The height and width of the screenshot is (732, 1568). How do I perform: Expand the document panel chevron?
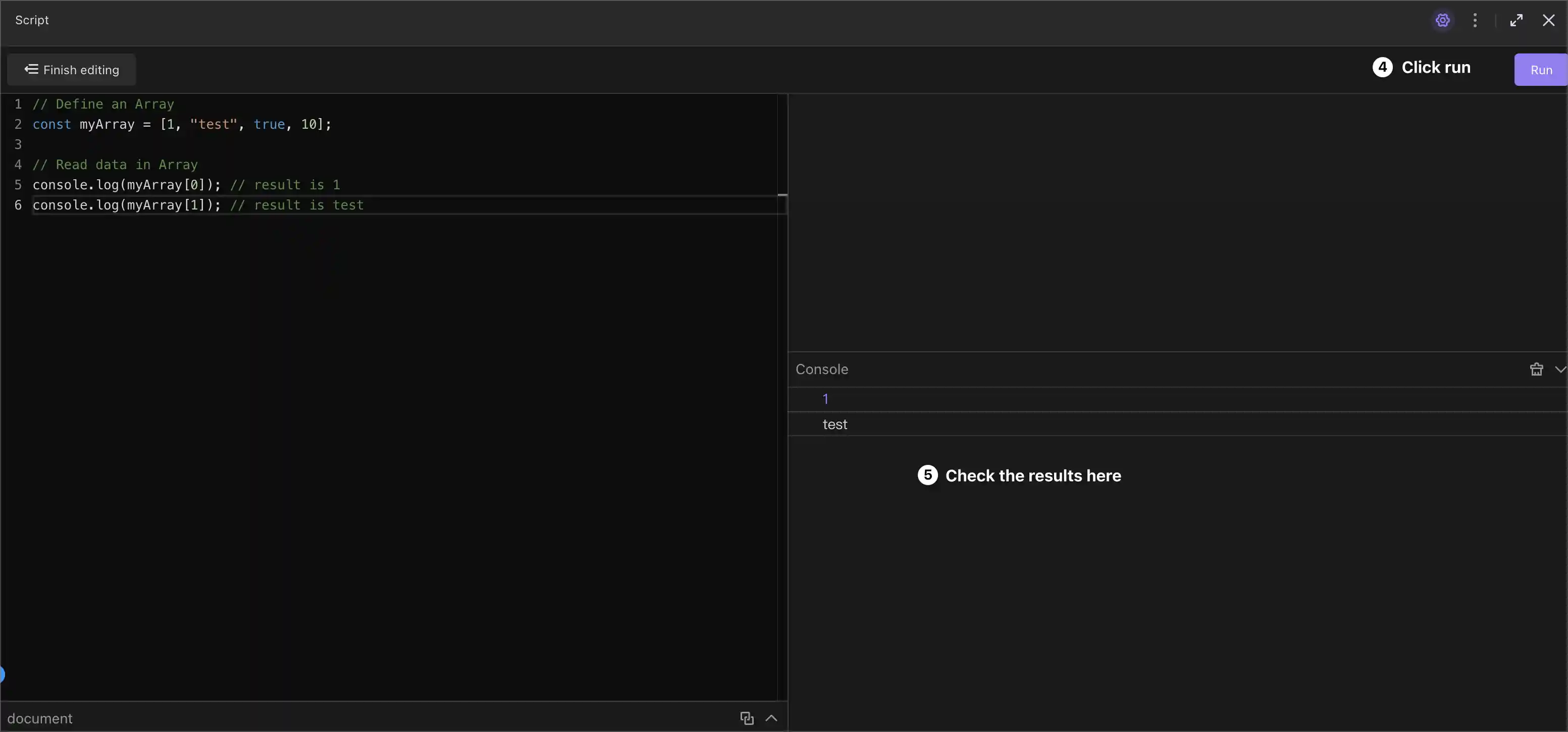(771, 718)
